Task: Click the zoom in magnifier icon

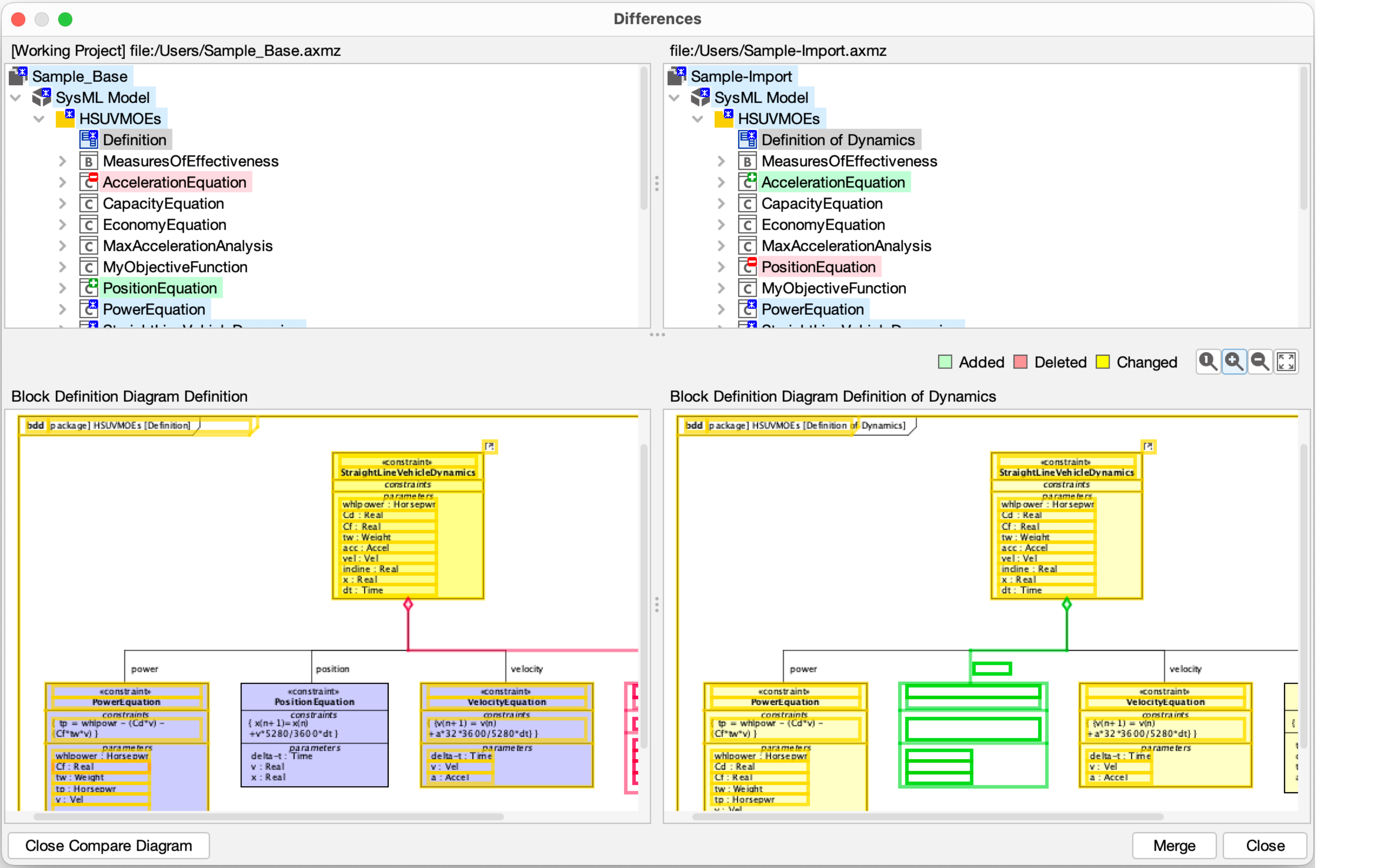Action: pyautogui.click(x=1234, y=361)
